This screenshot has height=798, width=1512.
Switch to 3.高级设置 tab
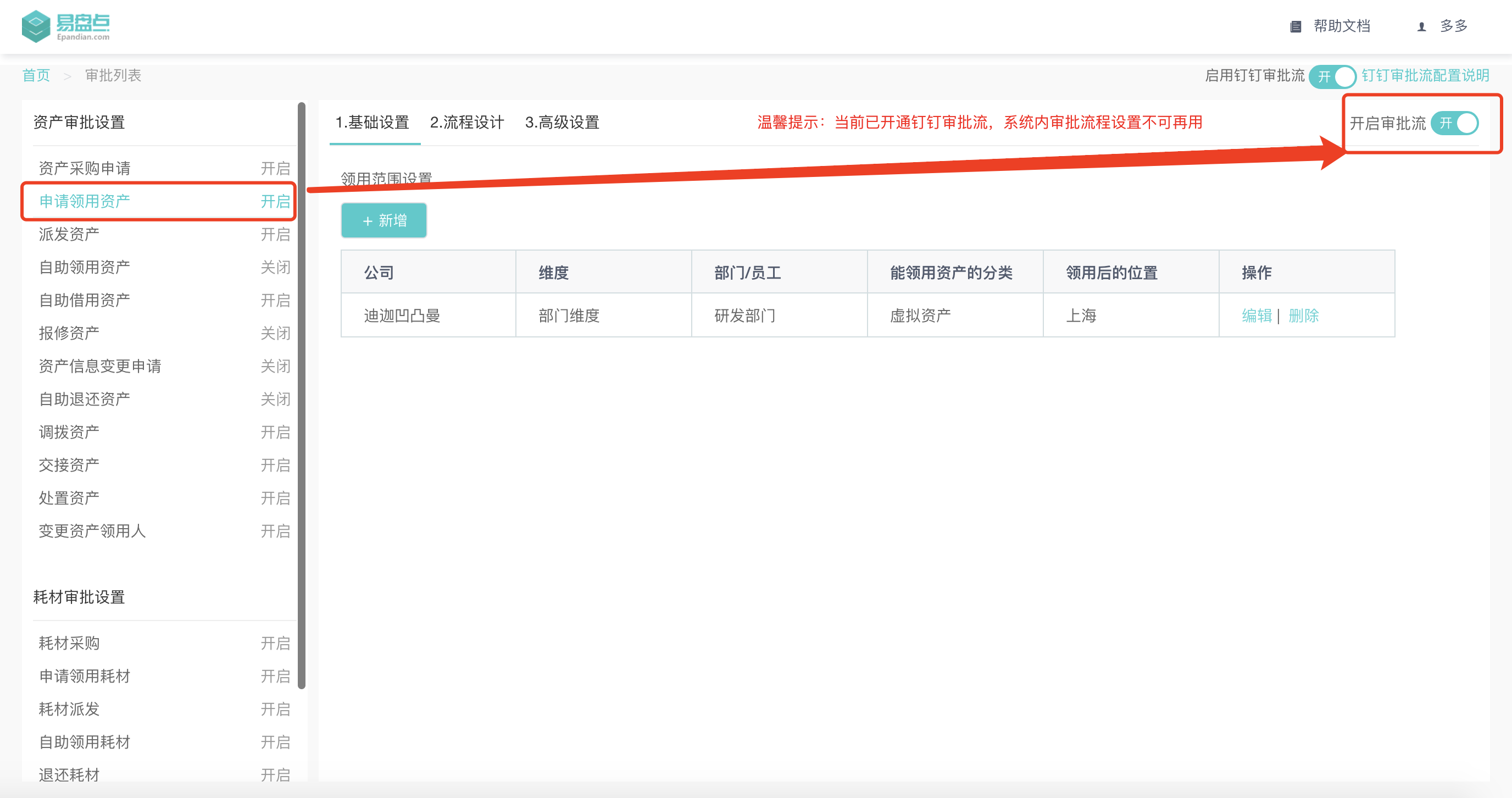[x=562, y=122]
